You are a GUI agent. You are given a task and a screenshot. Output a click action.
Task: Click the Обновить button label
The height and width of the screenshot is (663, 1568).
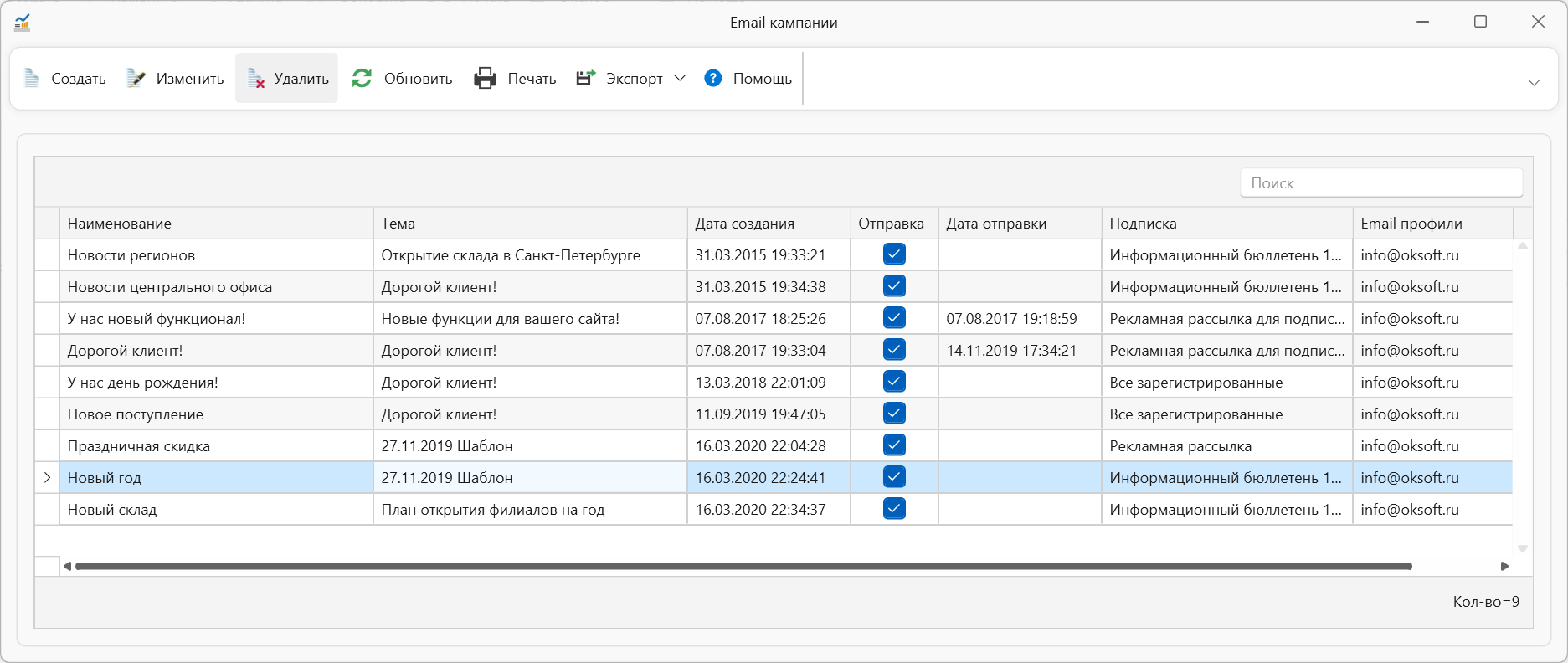[x=419, y=79]
